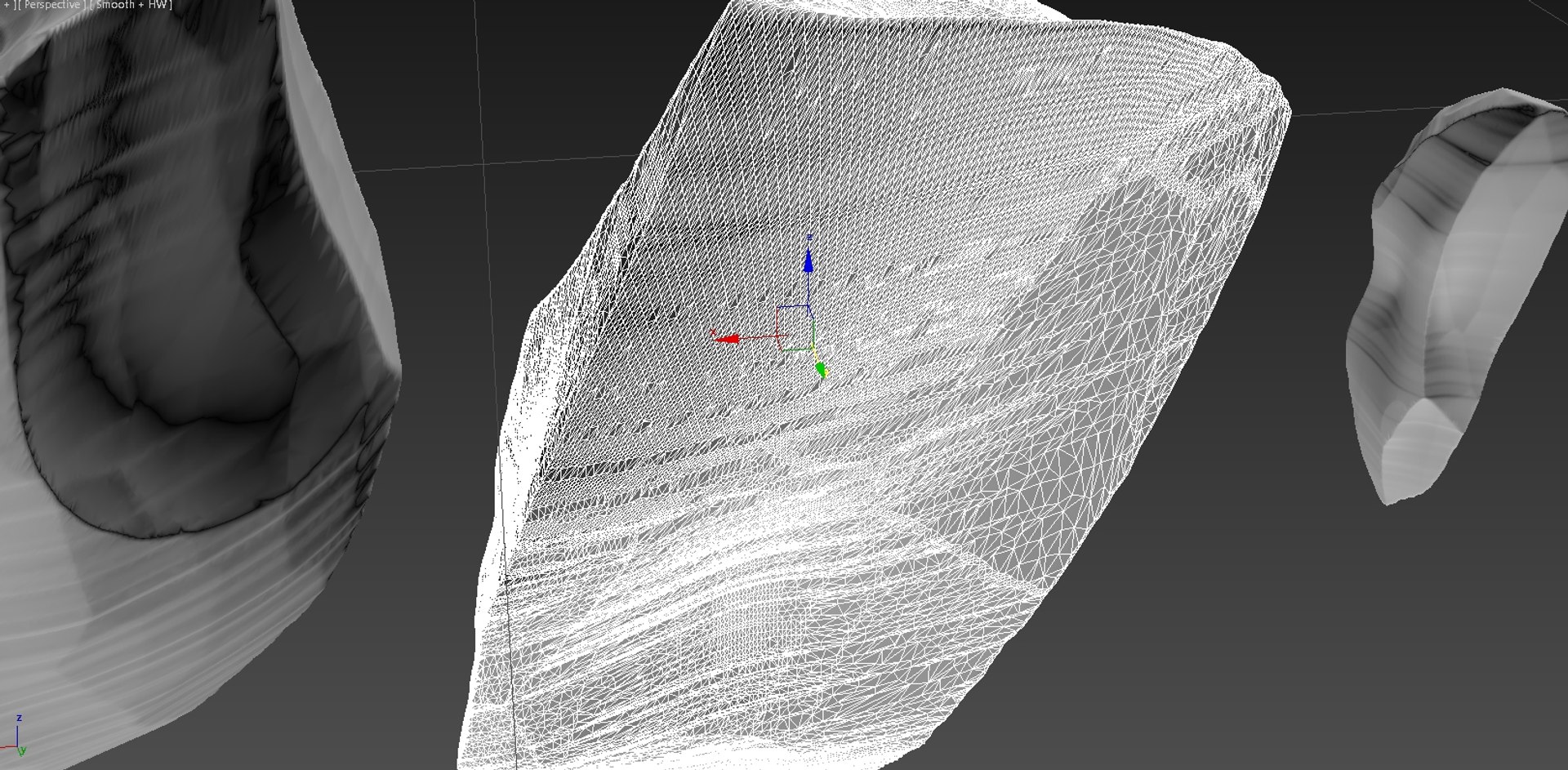Click the blue Z-axis gizmo arrow

(808, 261)
